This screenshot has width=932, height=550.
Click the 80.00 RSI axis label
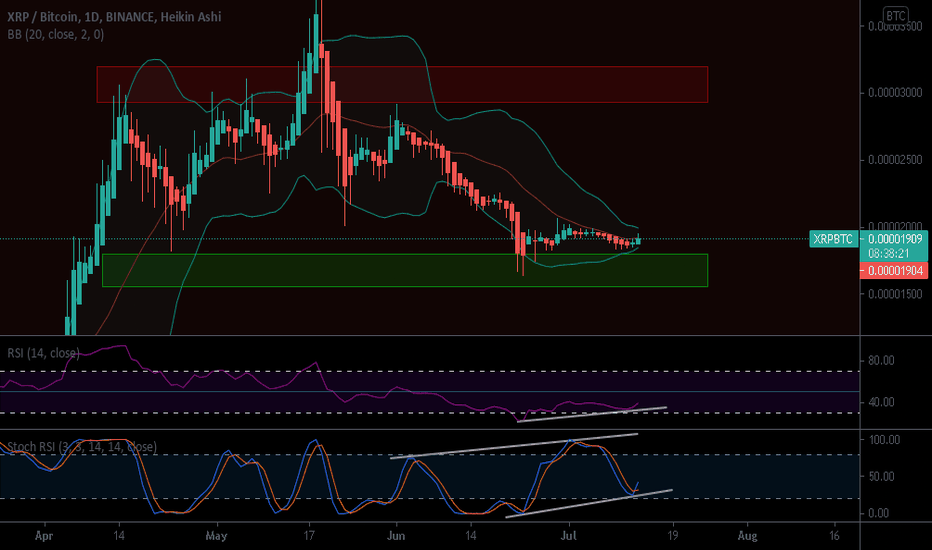[x=881, y=360]
